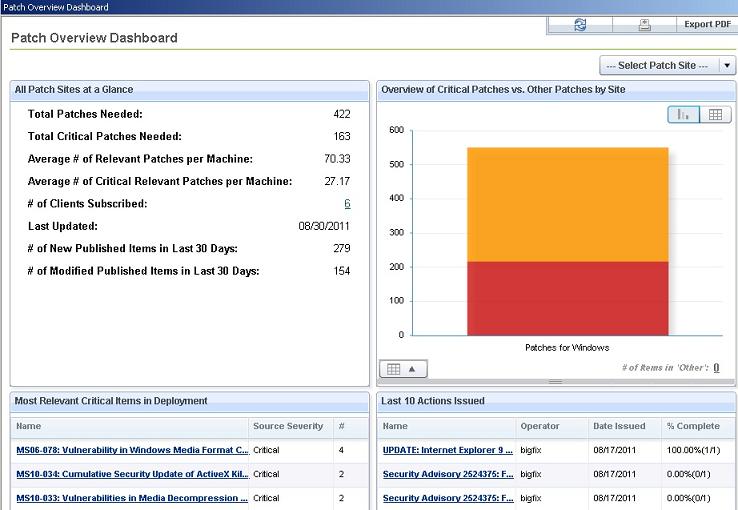Sort by Source Severity column header
738x510 pixels.
(291, 426)
